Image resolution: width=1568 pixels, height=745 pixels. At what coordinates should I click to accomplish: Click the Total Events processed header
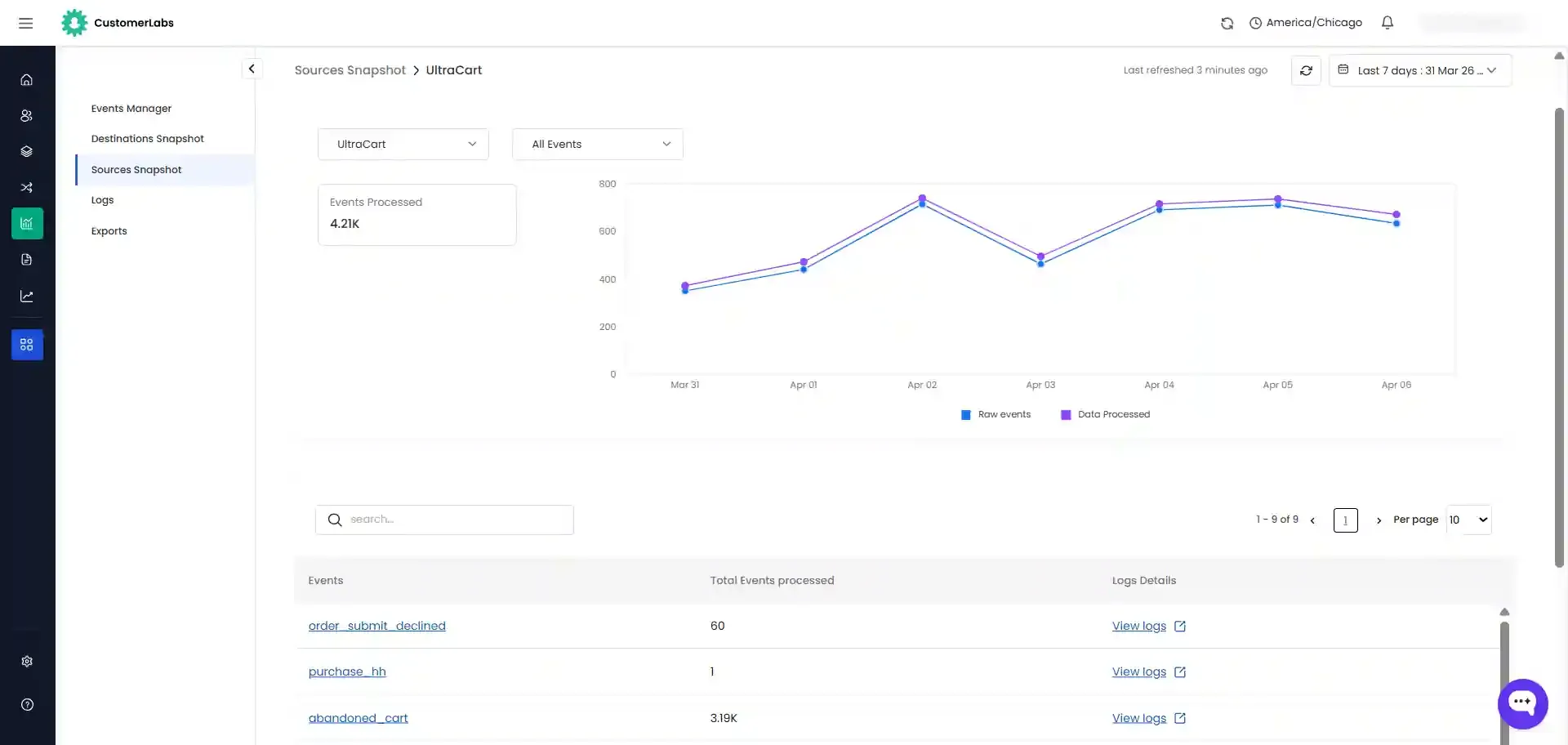click(x=772, y=581)
